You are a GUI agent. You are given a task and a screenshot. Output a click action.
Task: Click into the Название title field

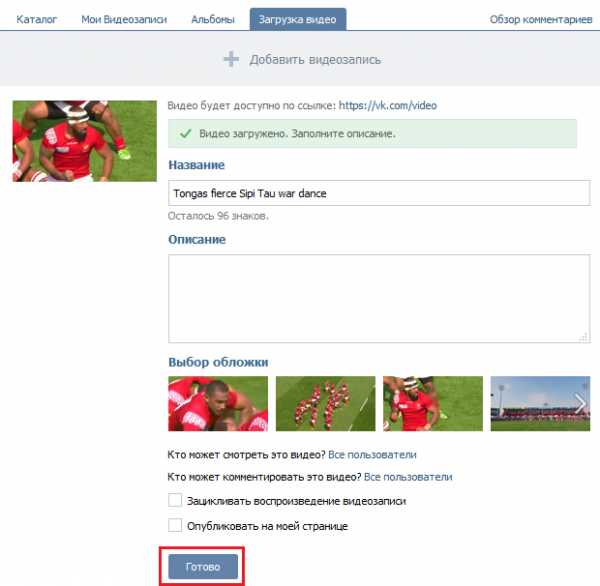379,193
